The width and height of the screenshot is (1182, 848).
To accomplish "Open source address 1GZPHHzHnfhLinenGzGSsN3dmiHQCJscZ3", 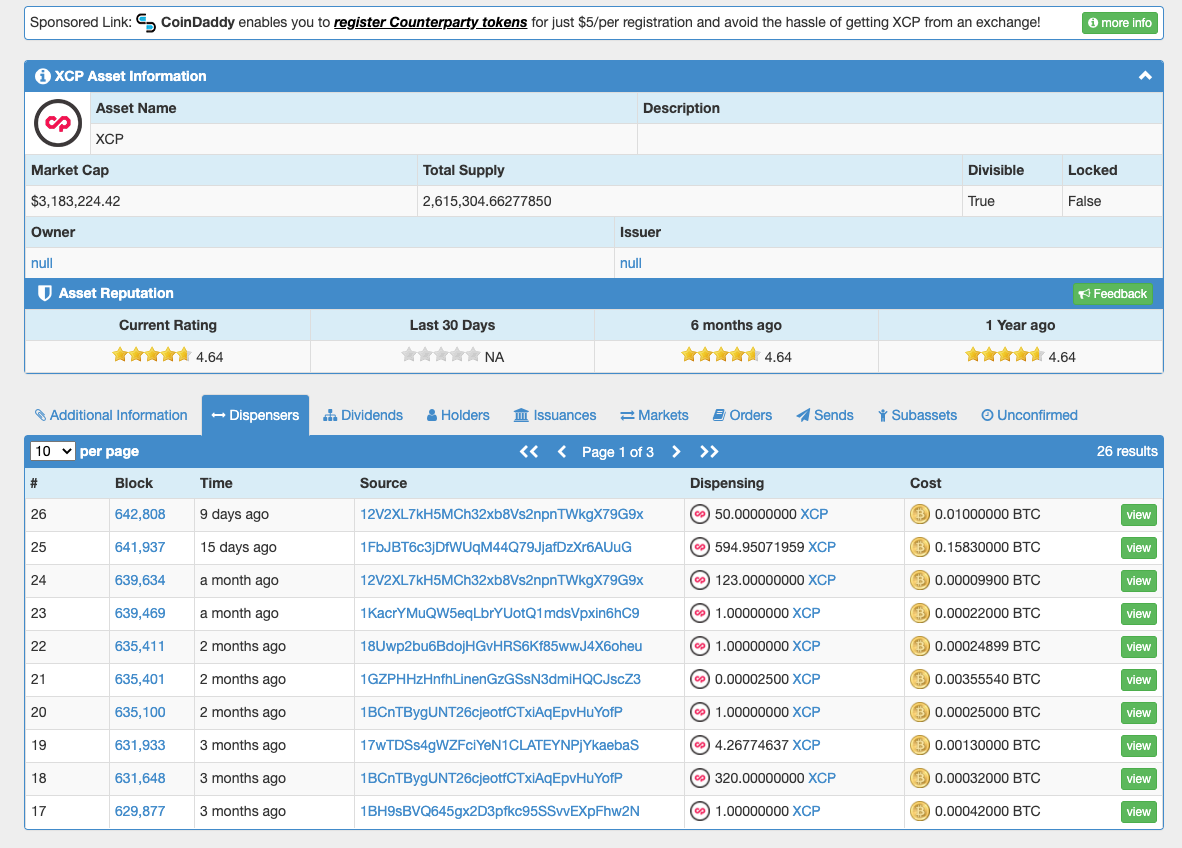I will click(x=501, y=679).
